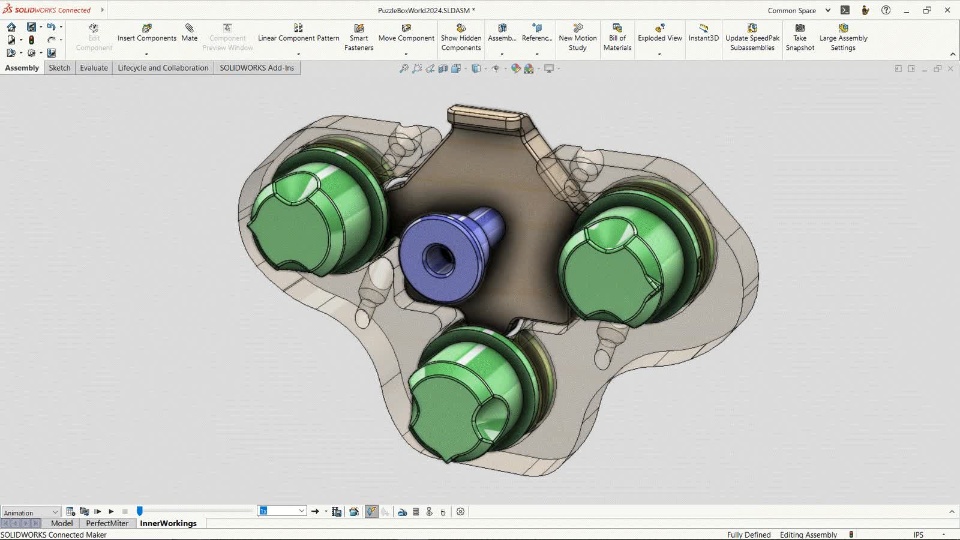Switch to the Assembly tab
Image resolution: width=960 pixels, height=540 pixels.
(22, 68)
